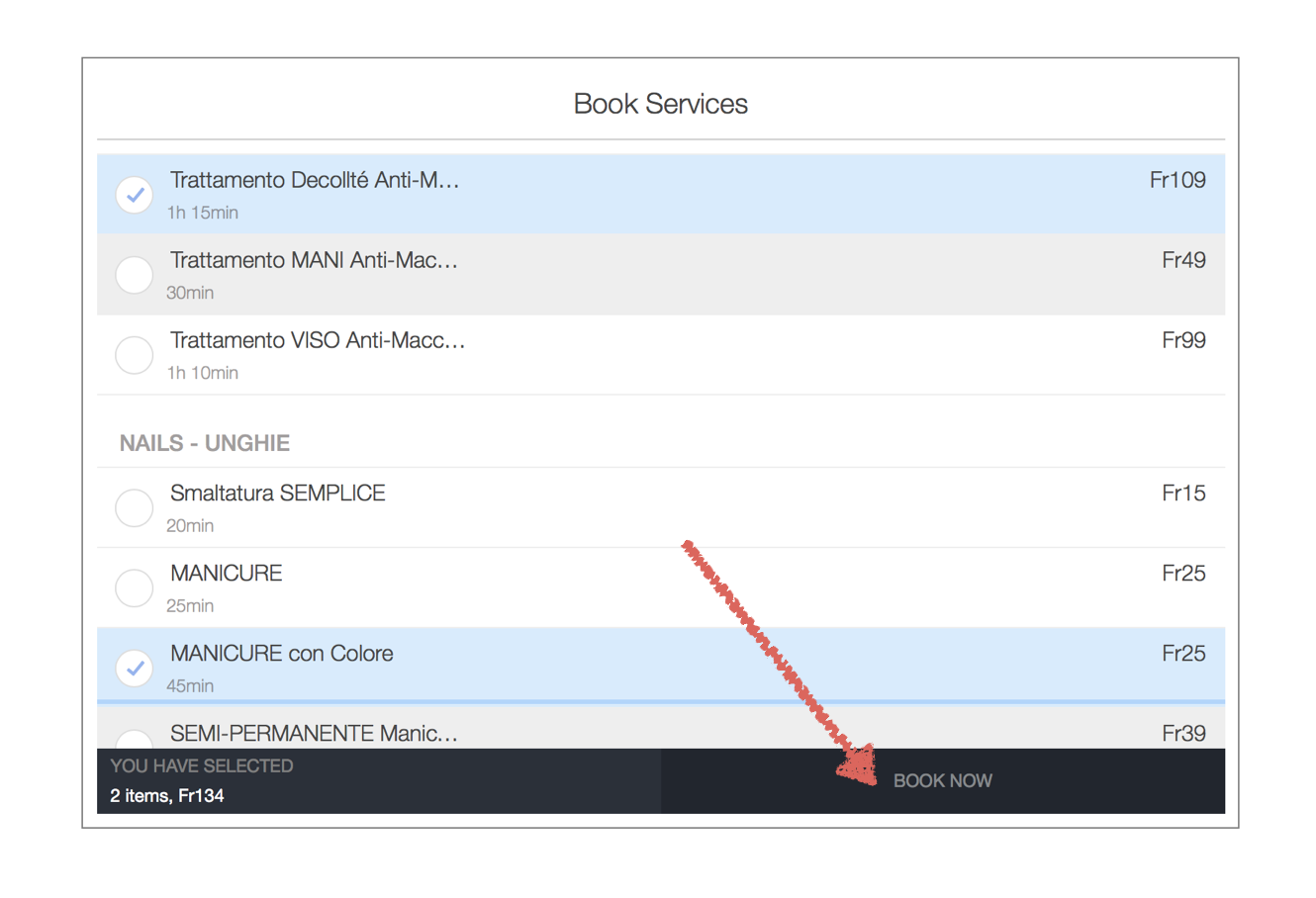Image resolution: width=1316 pixels, height=898 pixels.
Task: Click the Fr15 price of Smaltatura
Action: [1183, 493]
